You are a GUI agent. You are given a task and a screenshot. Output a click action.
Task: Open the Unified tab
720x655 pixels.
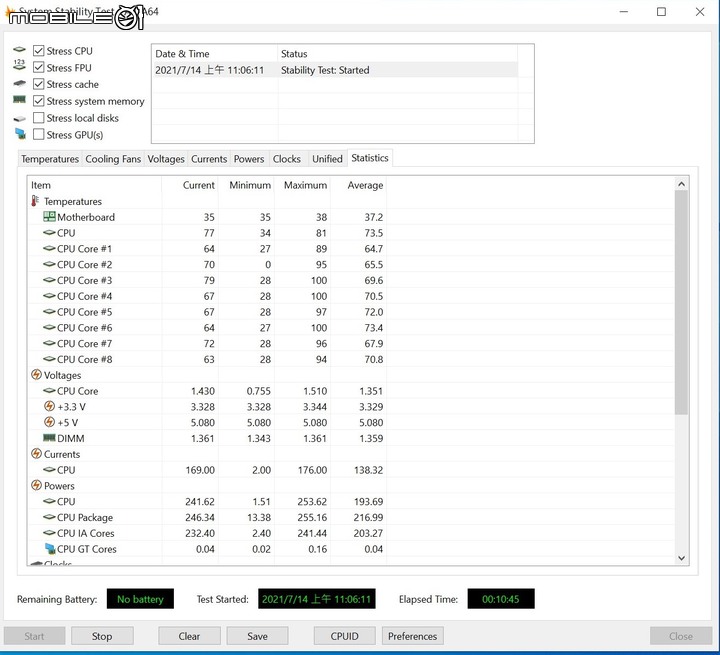pyautogui.click(x=327, y=159)
